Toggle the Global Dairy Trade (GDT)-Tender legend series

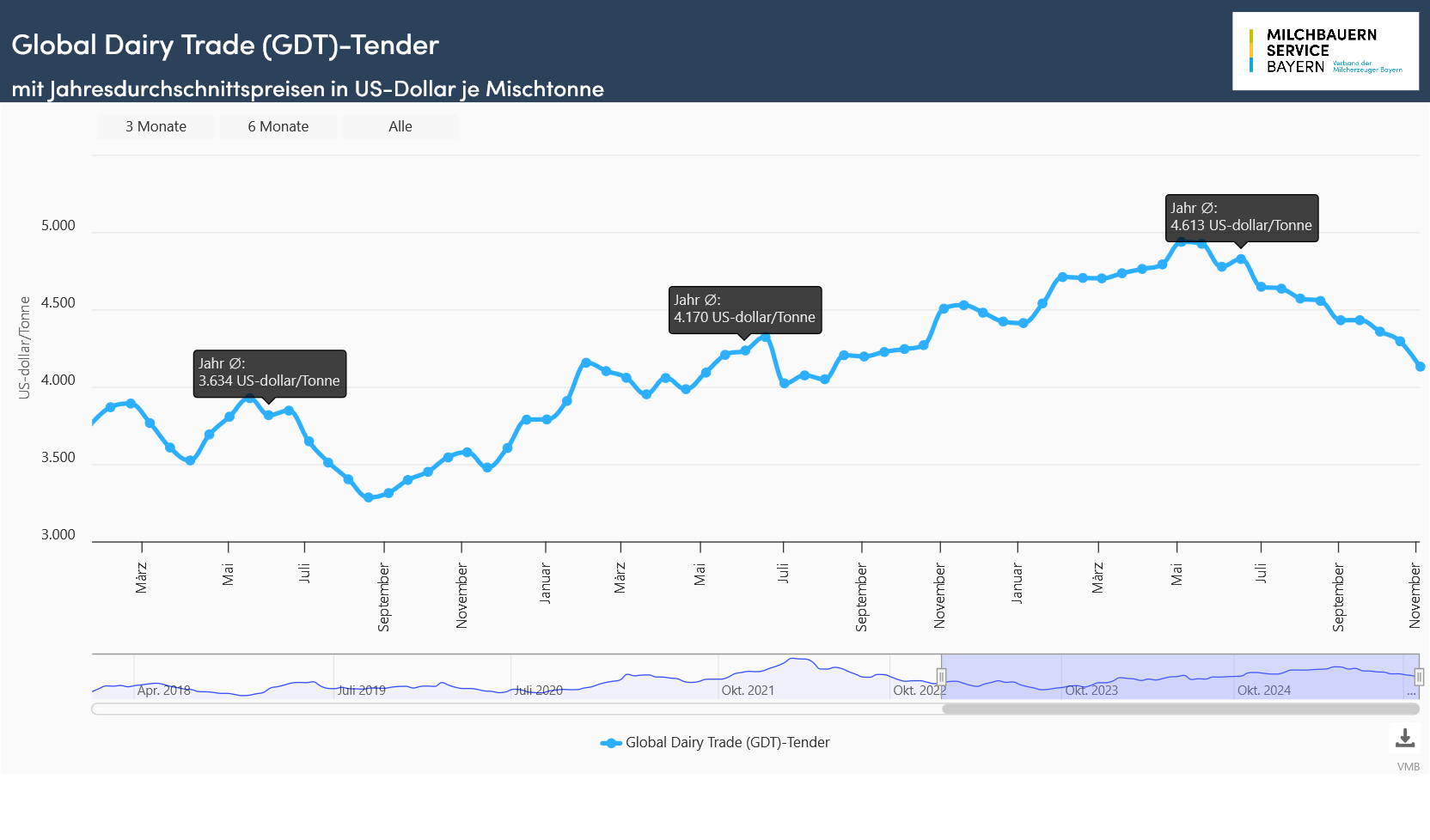pyautogui.click(x=727, y=743)
